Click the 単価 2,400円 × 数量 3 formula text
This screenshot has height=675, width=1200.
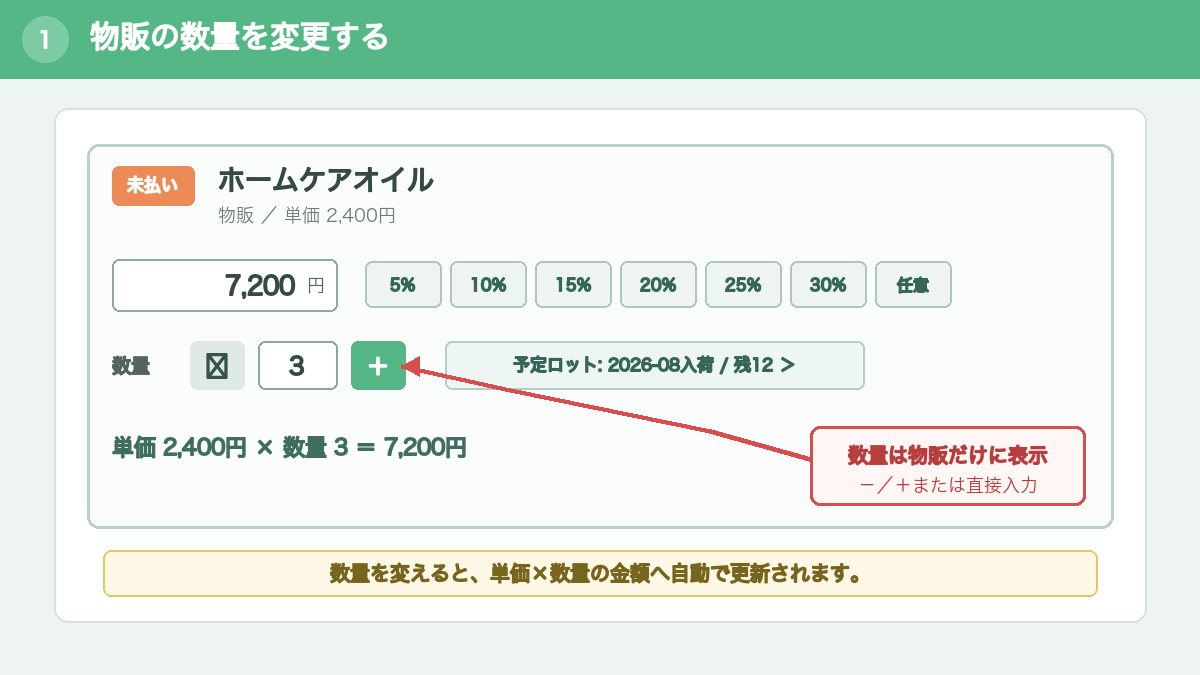[x=289, y=447]
